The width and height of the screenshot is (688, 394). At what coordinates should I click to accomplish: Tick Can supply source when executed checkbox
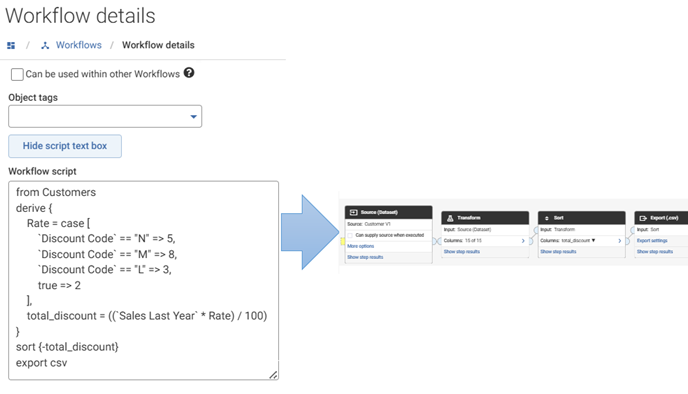pos(350,236)
